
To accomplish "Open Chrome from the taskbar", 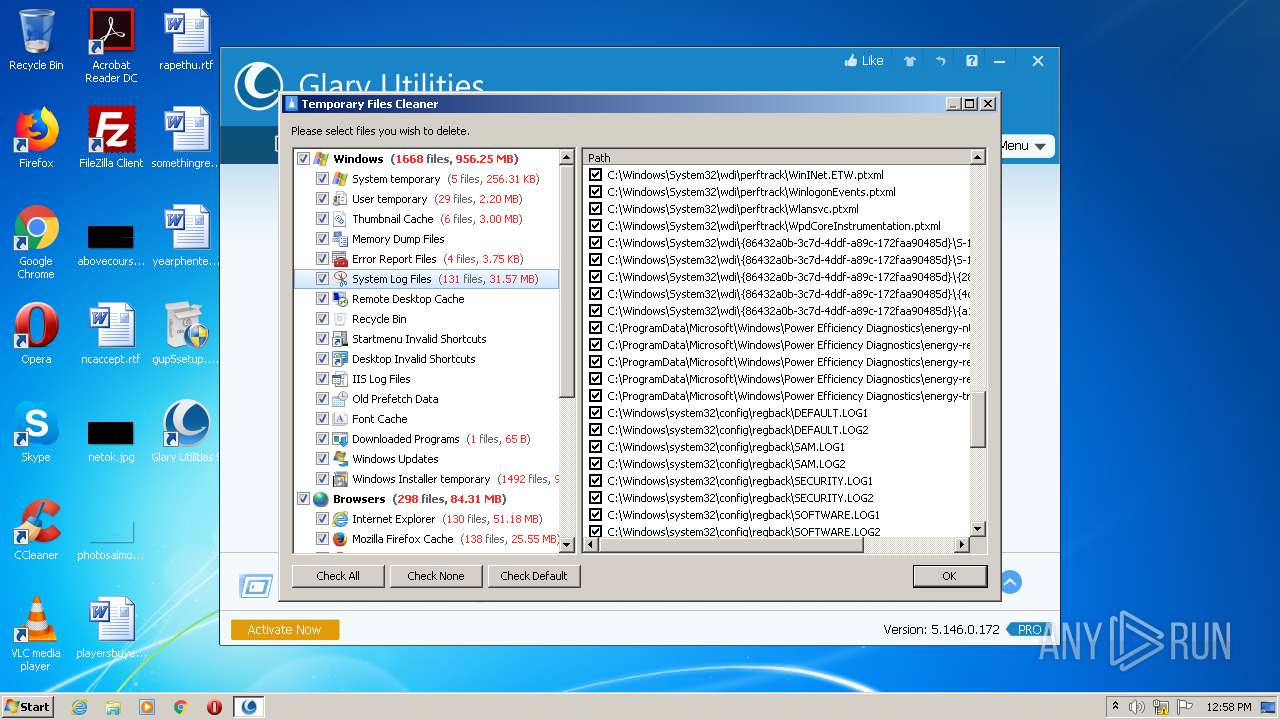I will coord(180,707).
